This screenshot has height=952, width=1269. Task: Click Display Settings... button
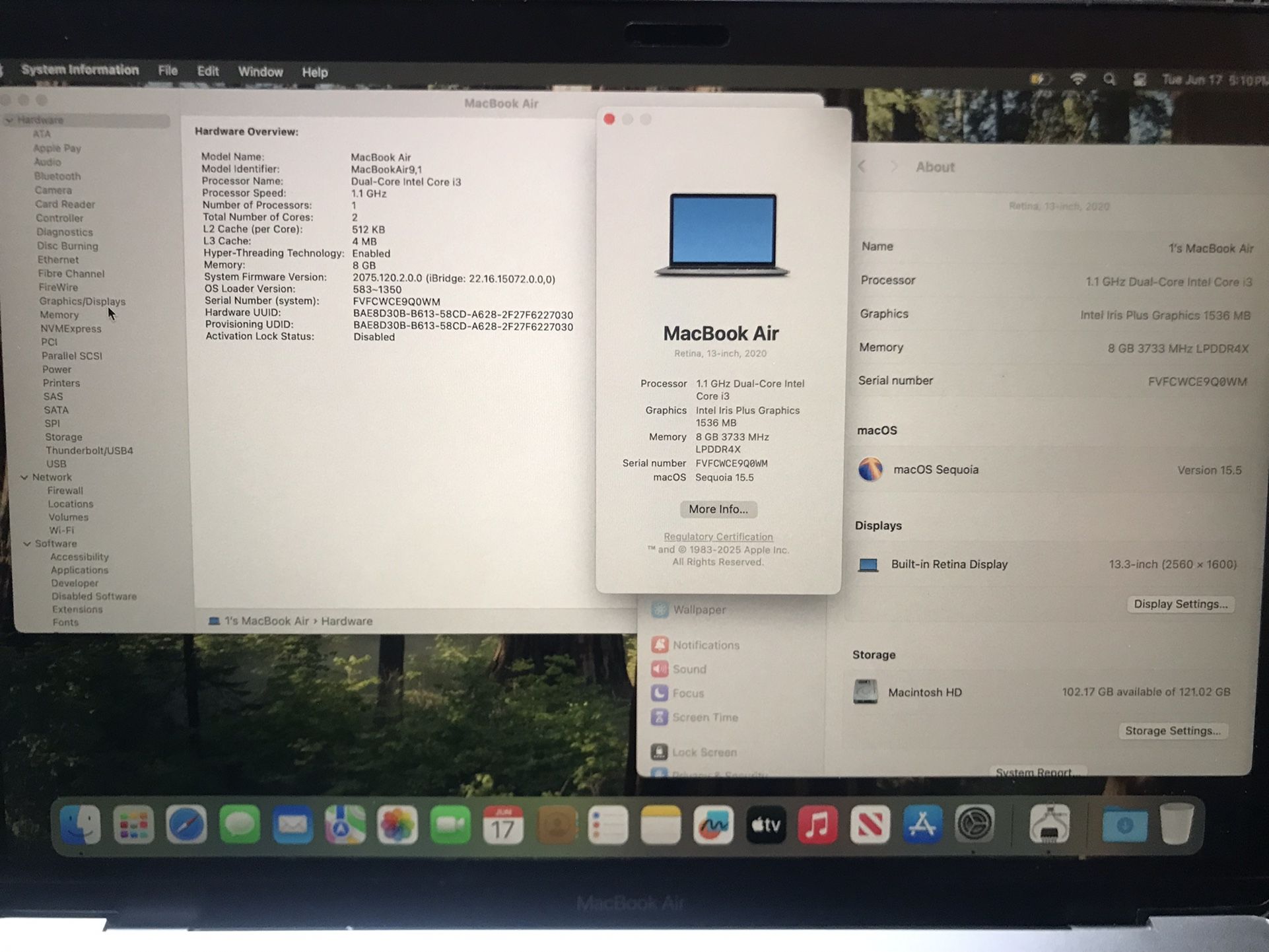1181,604
